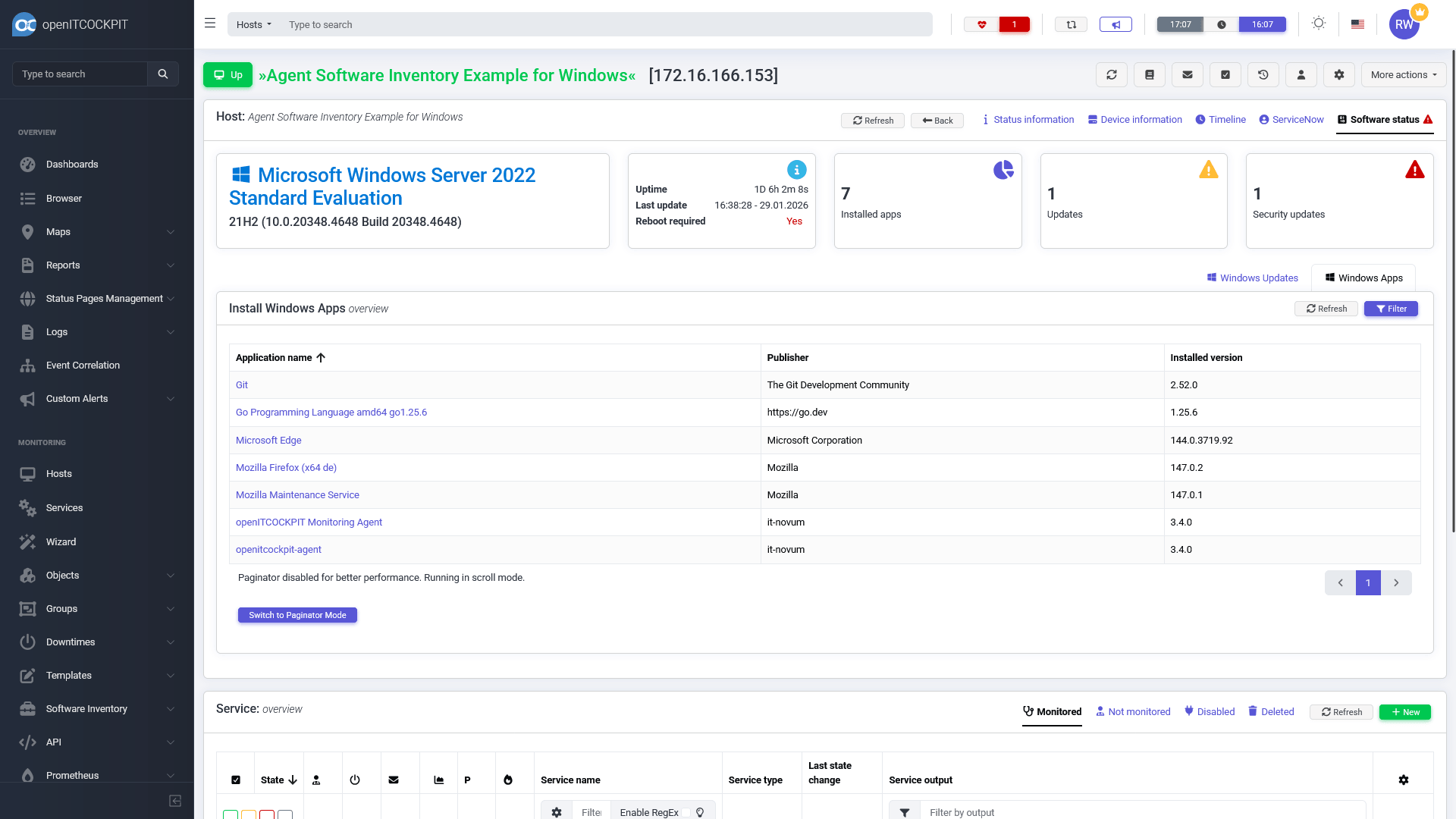Toggle the green OK state filter checkbox
The height and width of the screenshot is (819, 1456).
pos(231,815)
